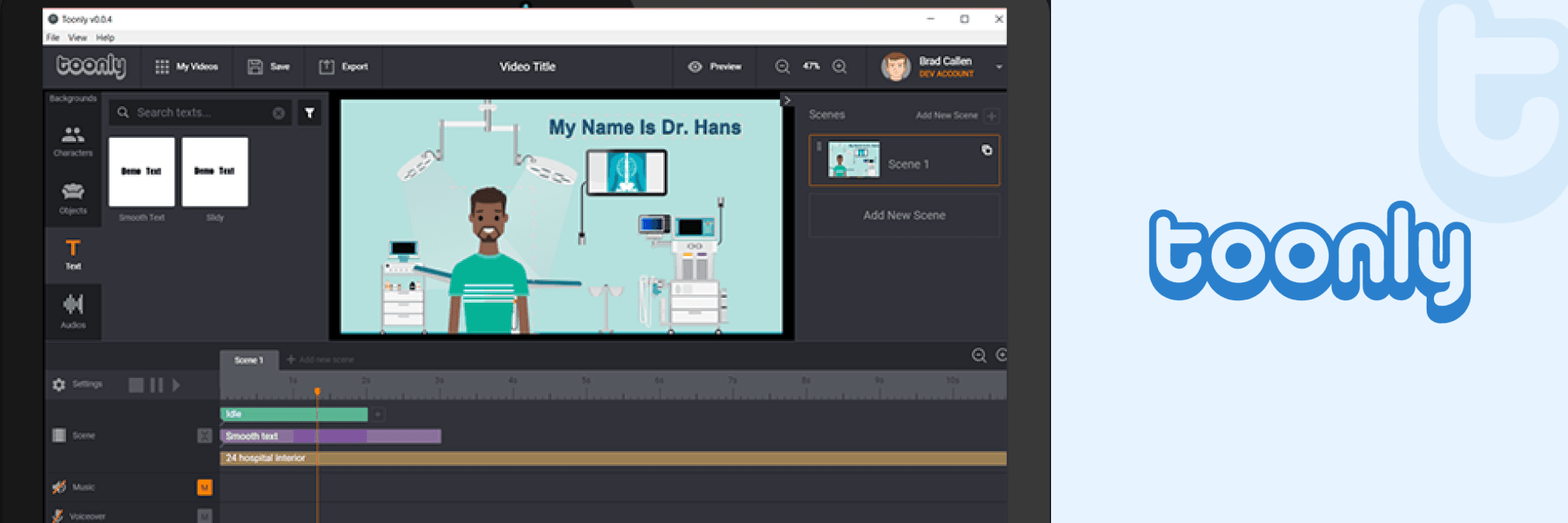
Task: Click the 47% zoom level
Action: [x=811, y=66]
